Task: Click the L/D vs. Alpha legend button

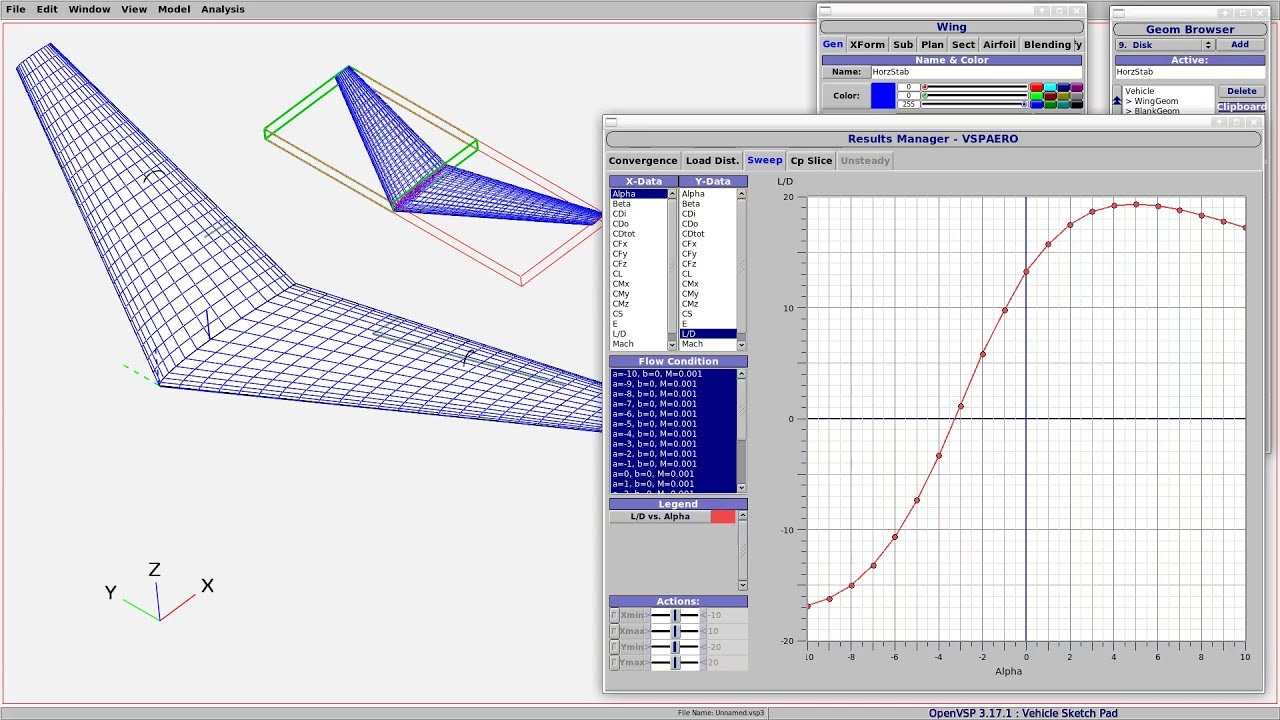Action: pyautogui.click(x=660, y=517)
